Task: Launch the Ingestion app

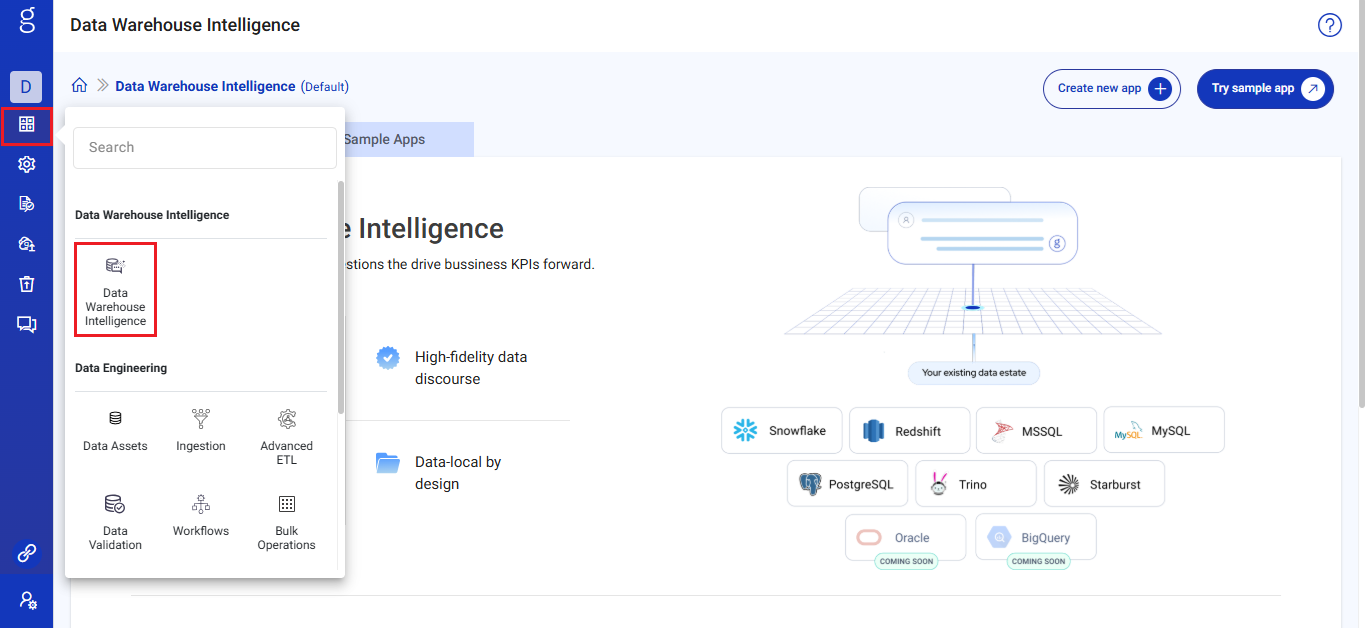Action: [x=201, y=430]
